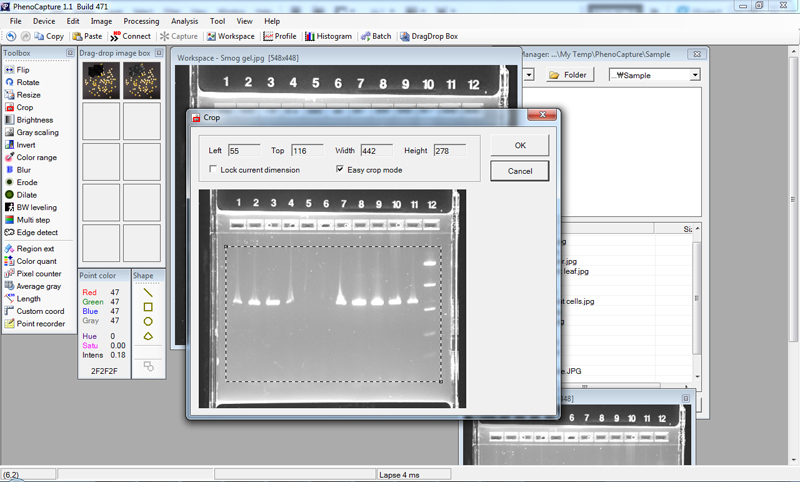
Task: Choose the Brightness tool
Action: 34,120
